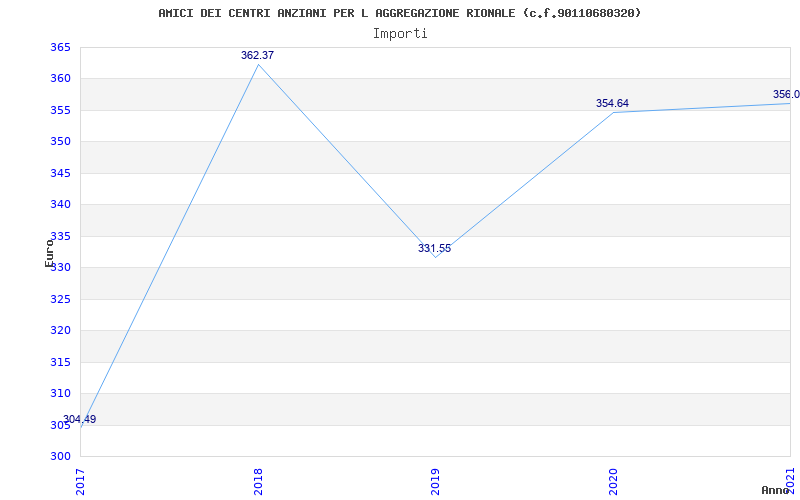Screen dimensions: 800x500
Task: Click the 300 y-axis tick label
Action: click(60, 457)
